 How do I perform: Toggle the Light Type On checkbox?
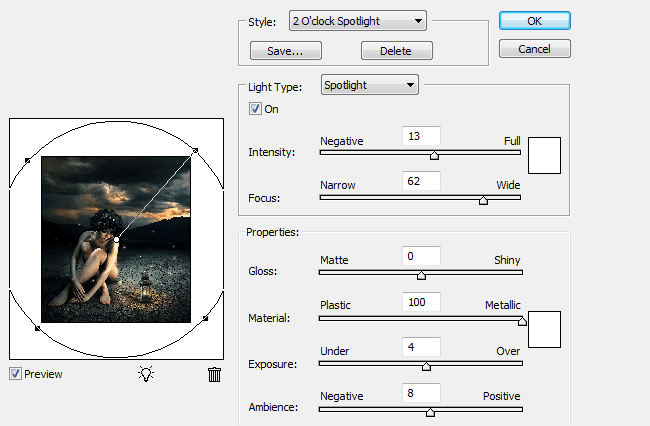(256, 109)
